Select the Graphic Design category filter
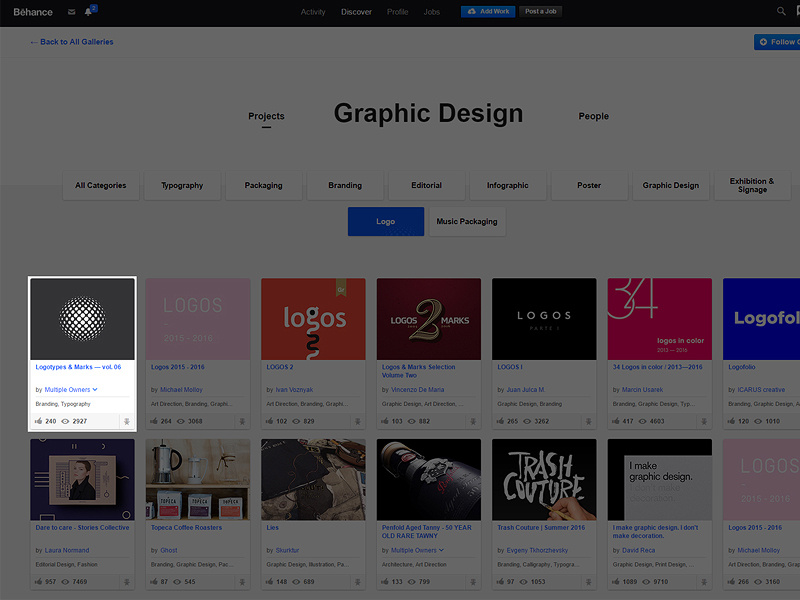Image resolution: width=800 pixels, height=600 pixels. point(671,185)
